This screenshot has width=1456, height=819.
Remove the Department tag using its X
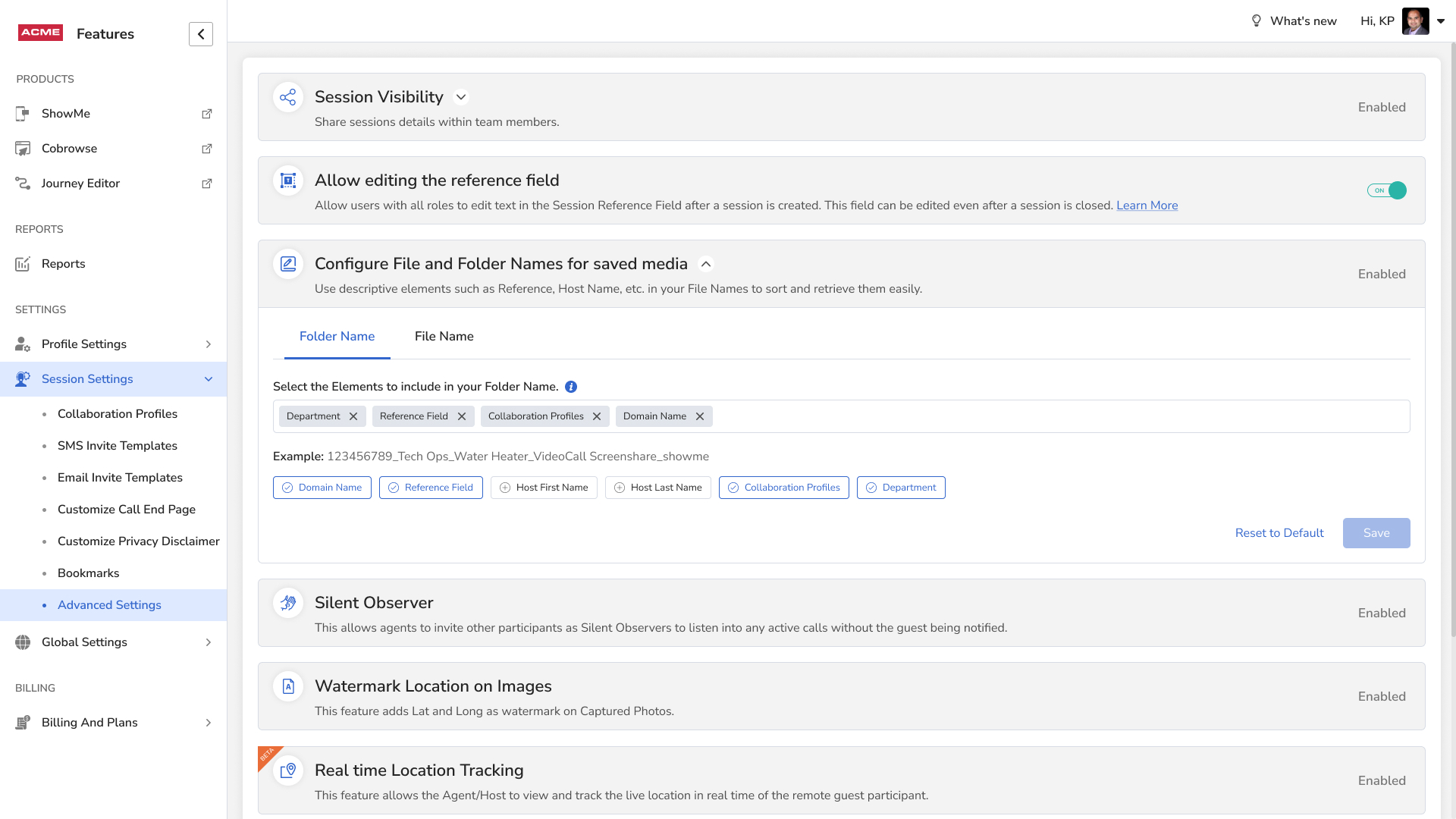click(353, 416)
